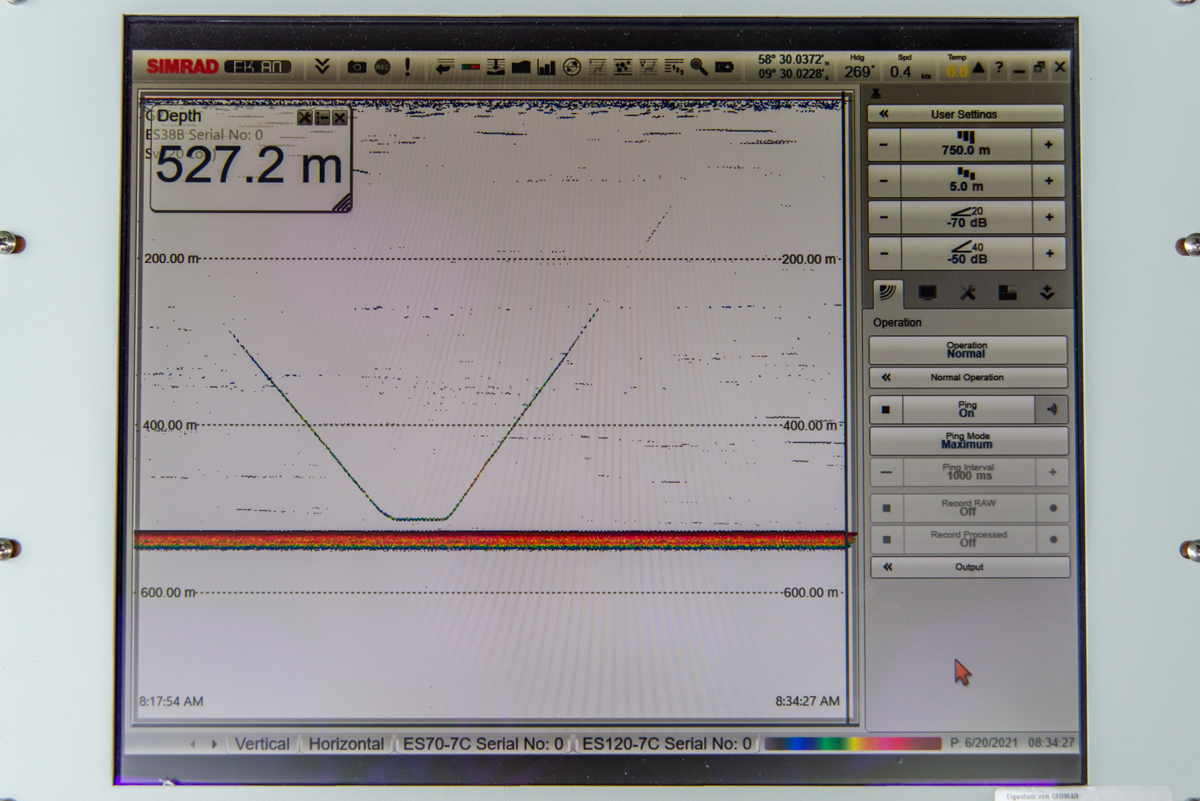Click the third echogram layout icon
The width and height of the screenshot is (1200, 801).
coord(649,67)
